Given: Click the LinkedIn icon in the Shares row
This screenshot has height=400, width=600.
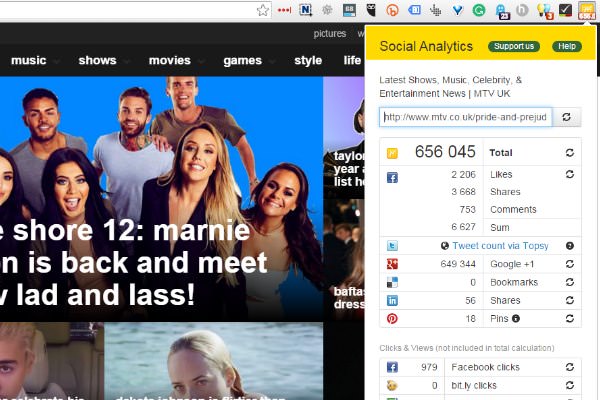Looking at the screenshot, I should tap(393, 300).
